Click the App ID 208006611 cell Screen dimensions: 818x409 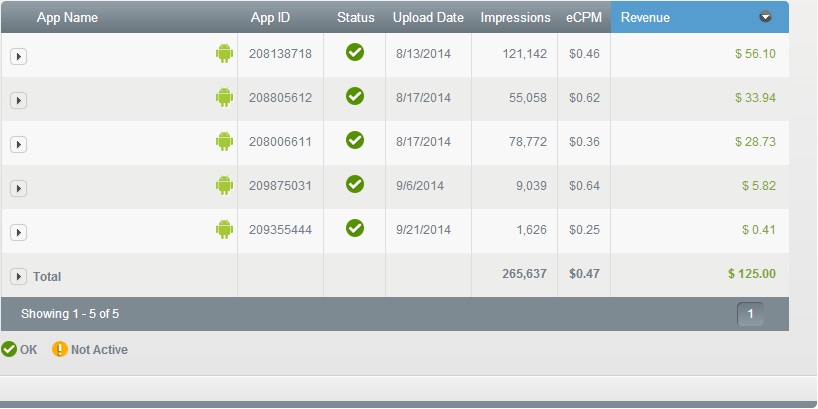pos(280,142)
